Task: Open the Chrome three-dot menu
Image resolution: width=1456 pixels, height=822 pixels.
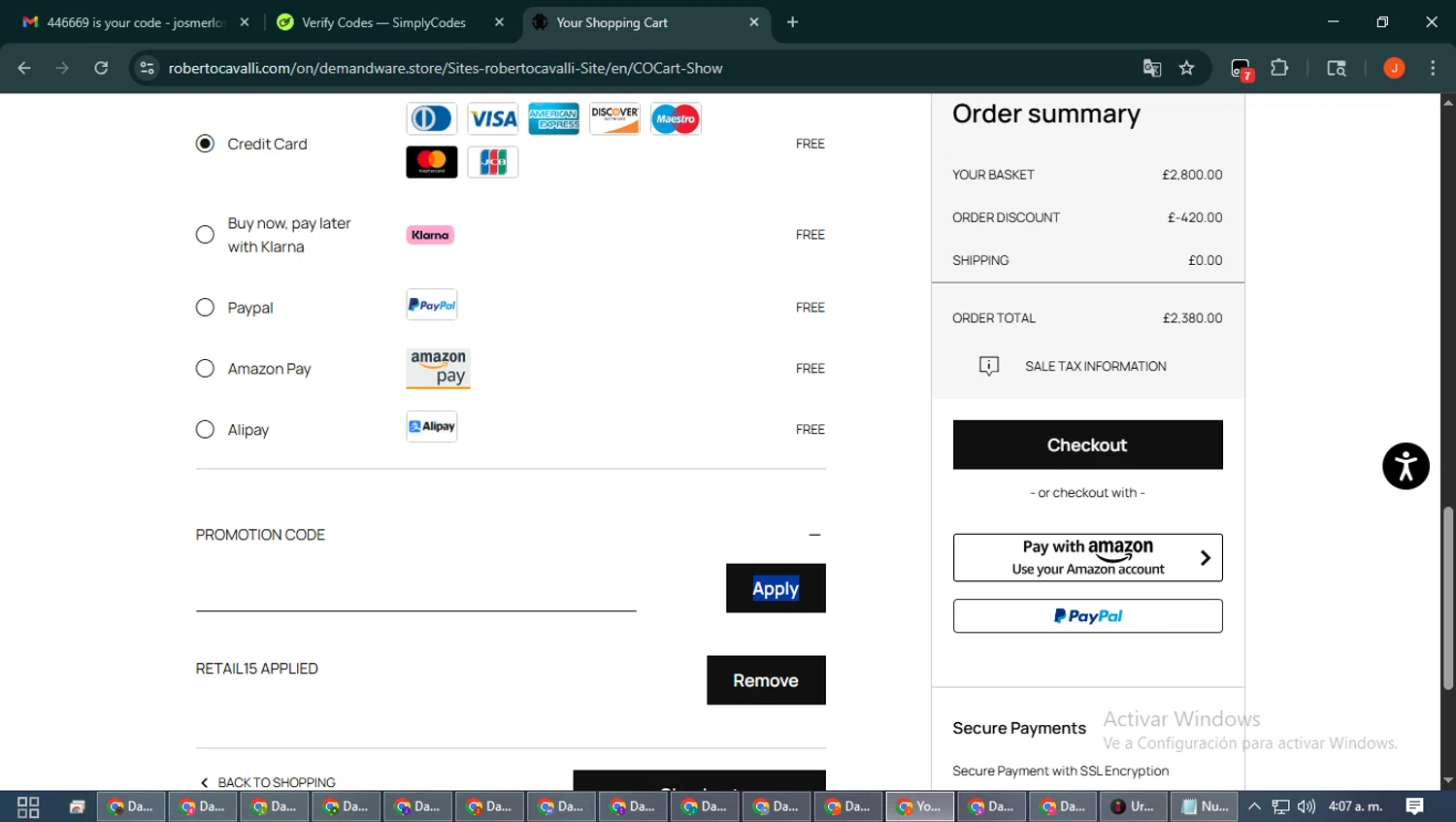Action: pyautogui.click(x=1433, y=68)
